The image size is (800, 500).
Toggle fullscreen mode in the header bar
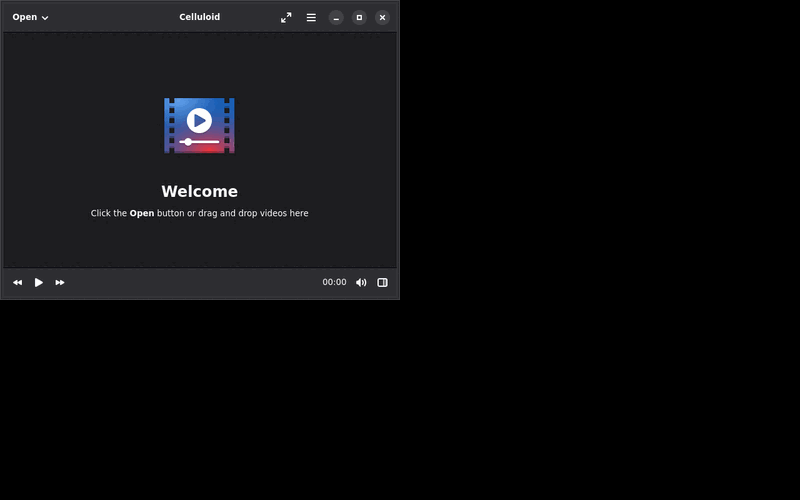point(286,17)
